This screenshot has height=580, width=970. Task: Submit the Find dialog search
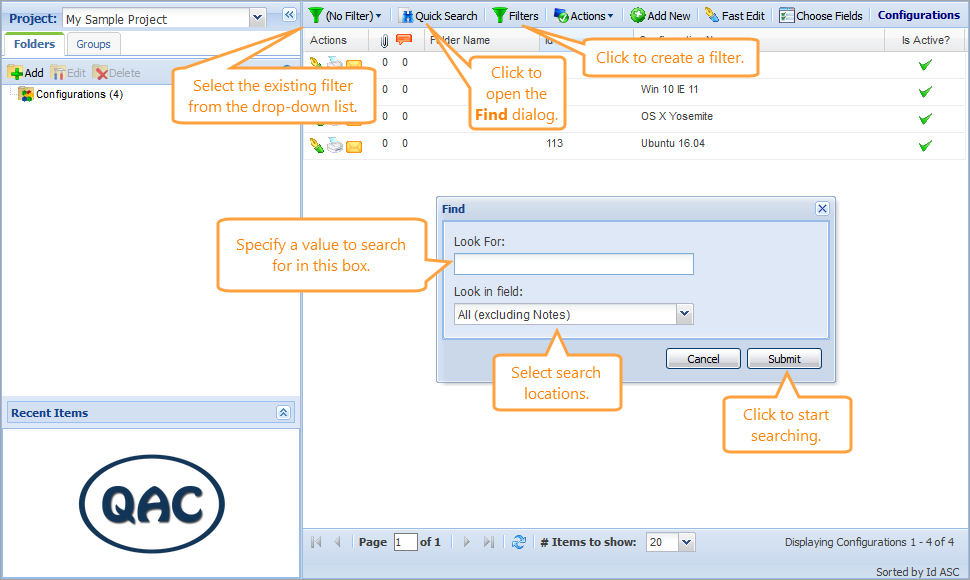coord(784,359)
